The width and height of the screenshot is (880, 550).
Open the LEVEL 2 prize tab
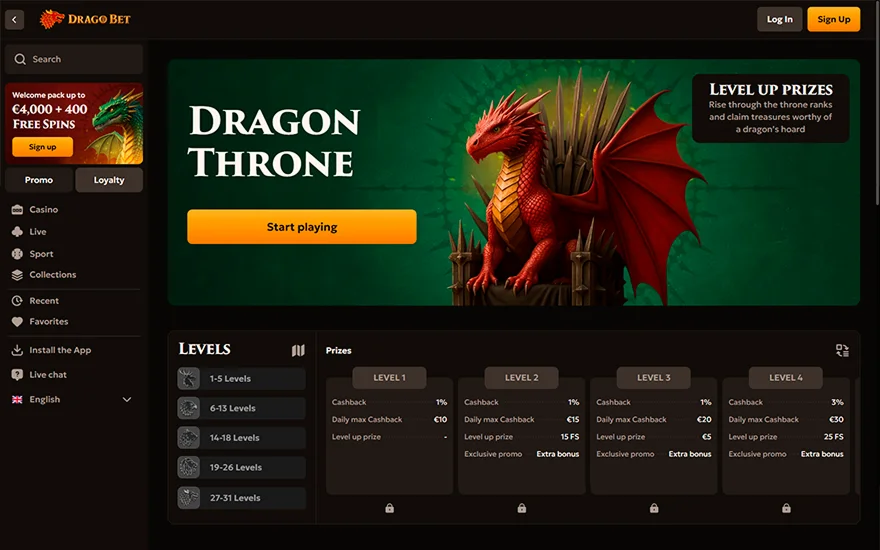521,378
